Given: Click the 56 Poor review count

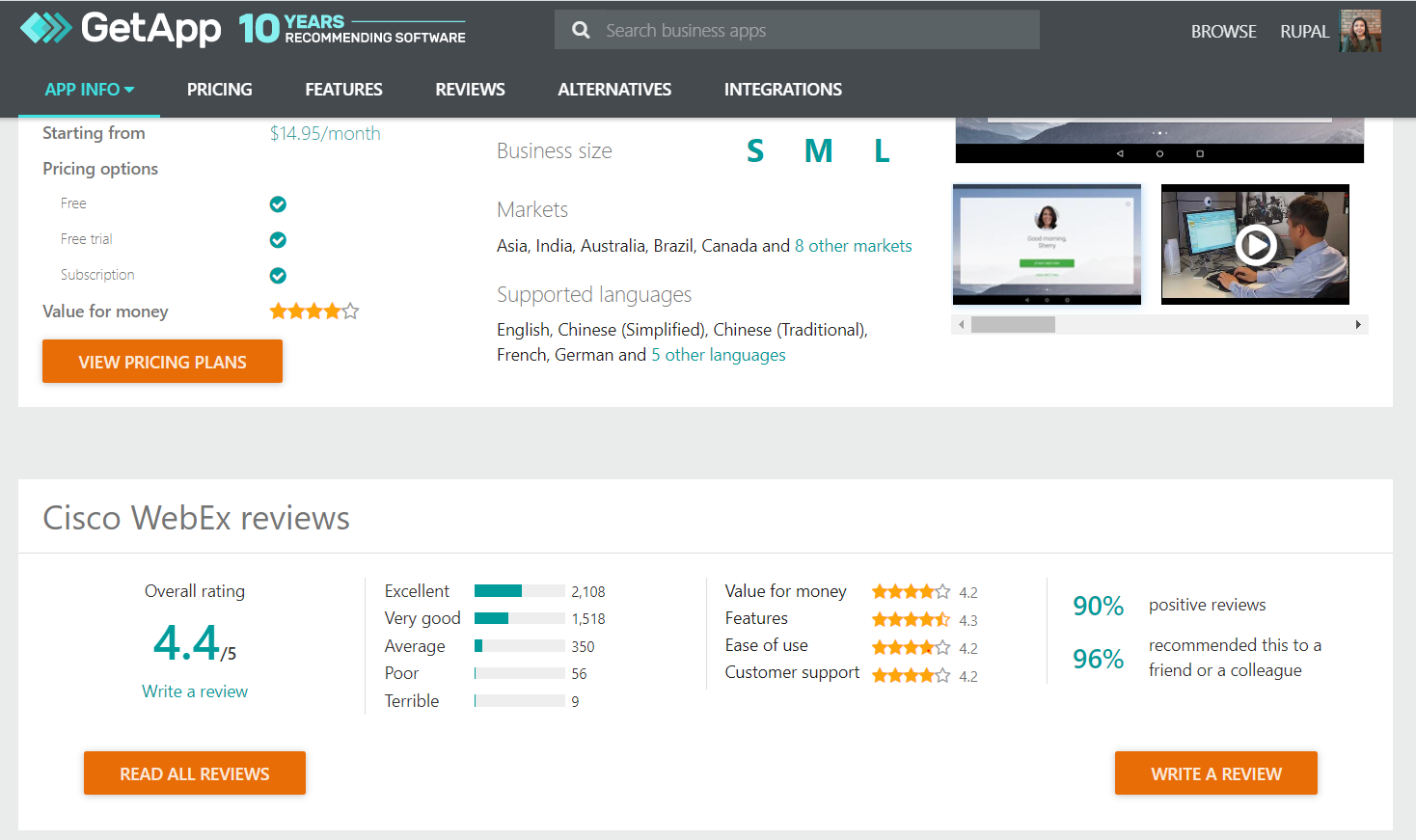Looking at the screenshot, I should tap(579, 674).
